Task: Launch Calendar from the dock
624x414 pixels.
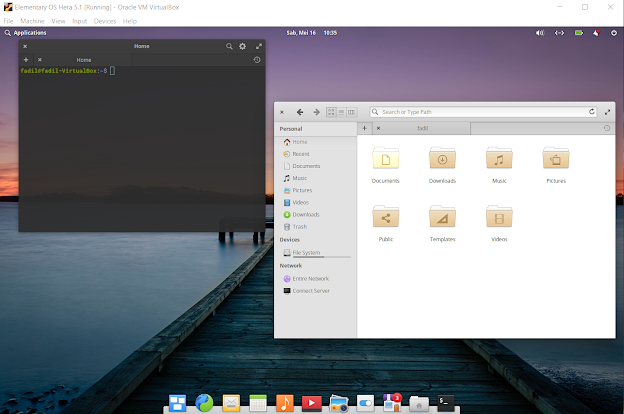Action: pyautogui.click(x=258, y=403)
